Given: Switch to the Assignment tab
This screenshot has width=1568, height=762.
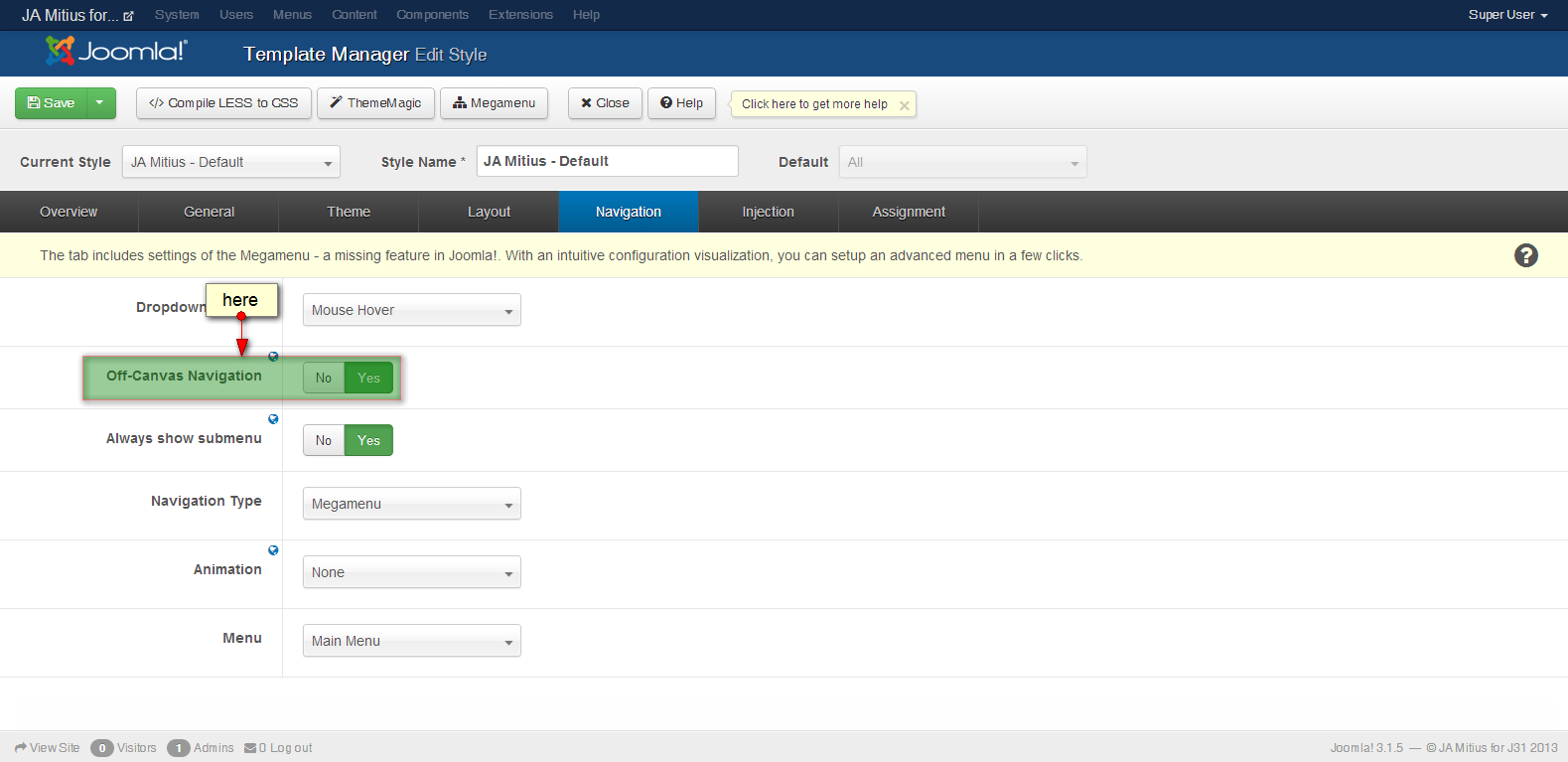Looking at the screenshot, I should point(909,212).
